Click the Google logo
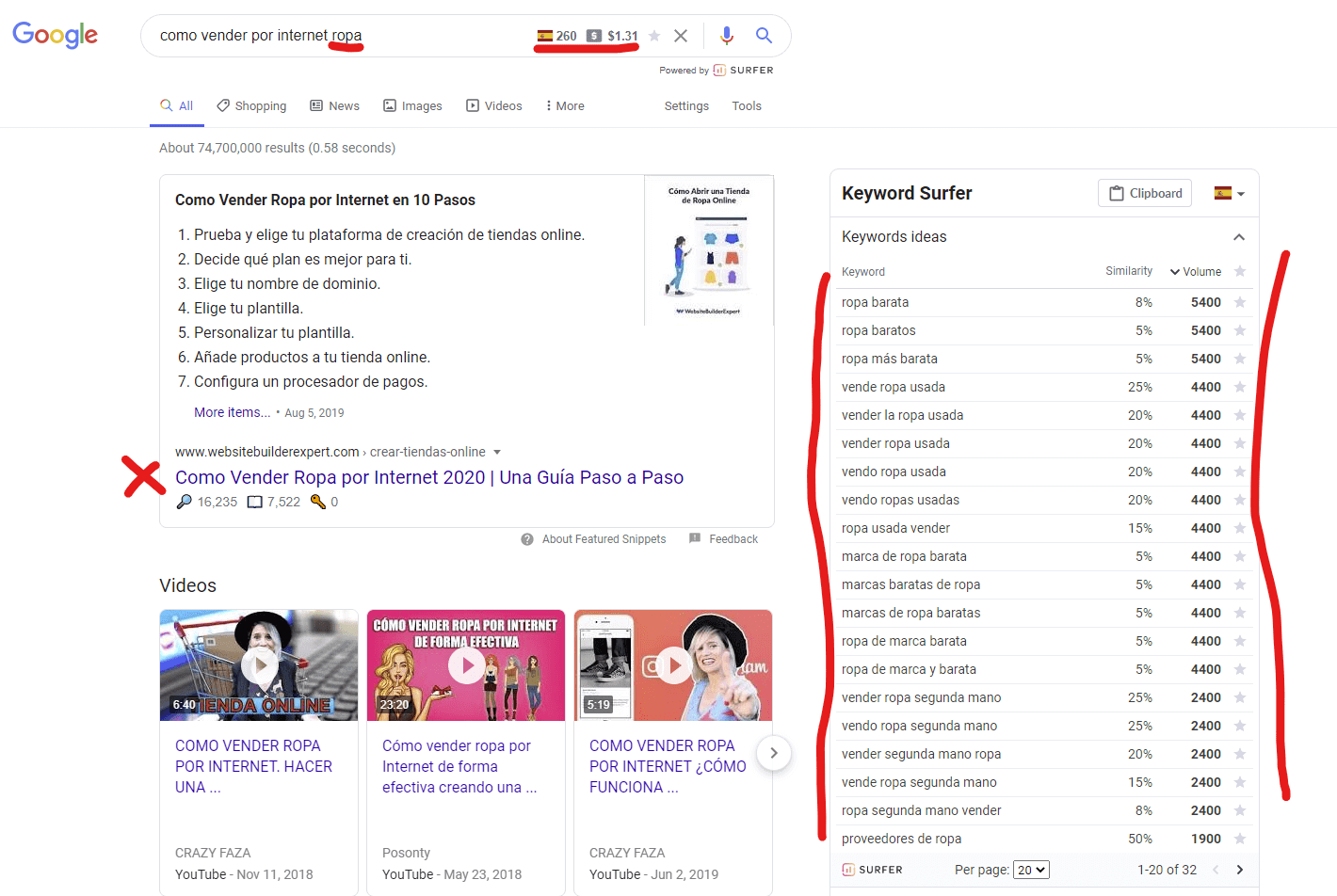The width and height of the screenshot is (1337, 896). tap(55, 35)
